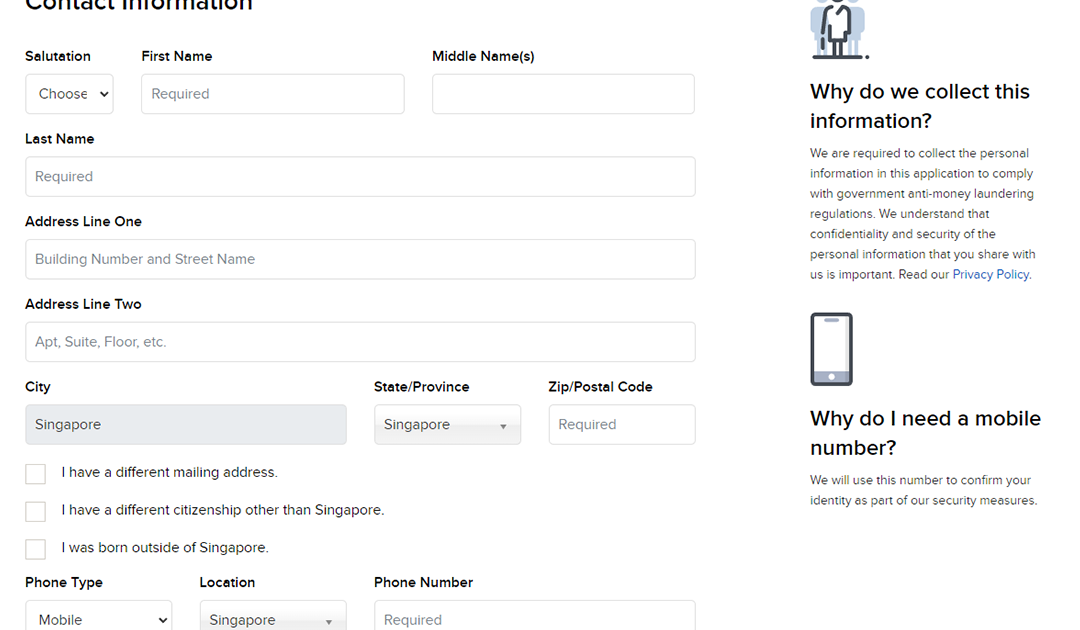
Task: Select the Last Name input
Action: [x=360, y=177]
